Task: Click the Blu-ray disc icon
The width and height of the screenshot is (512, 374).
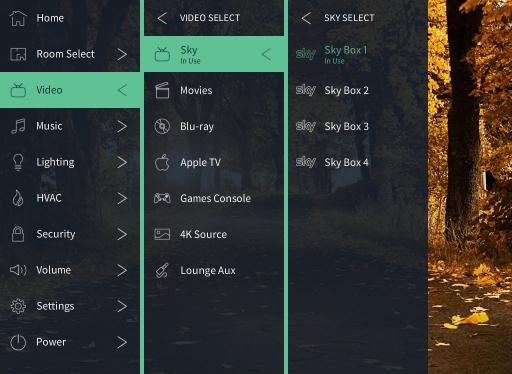Action: click(162, 126)
